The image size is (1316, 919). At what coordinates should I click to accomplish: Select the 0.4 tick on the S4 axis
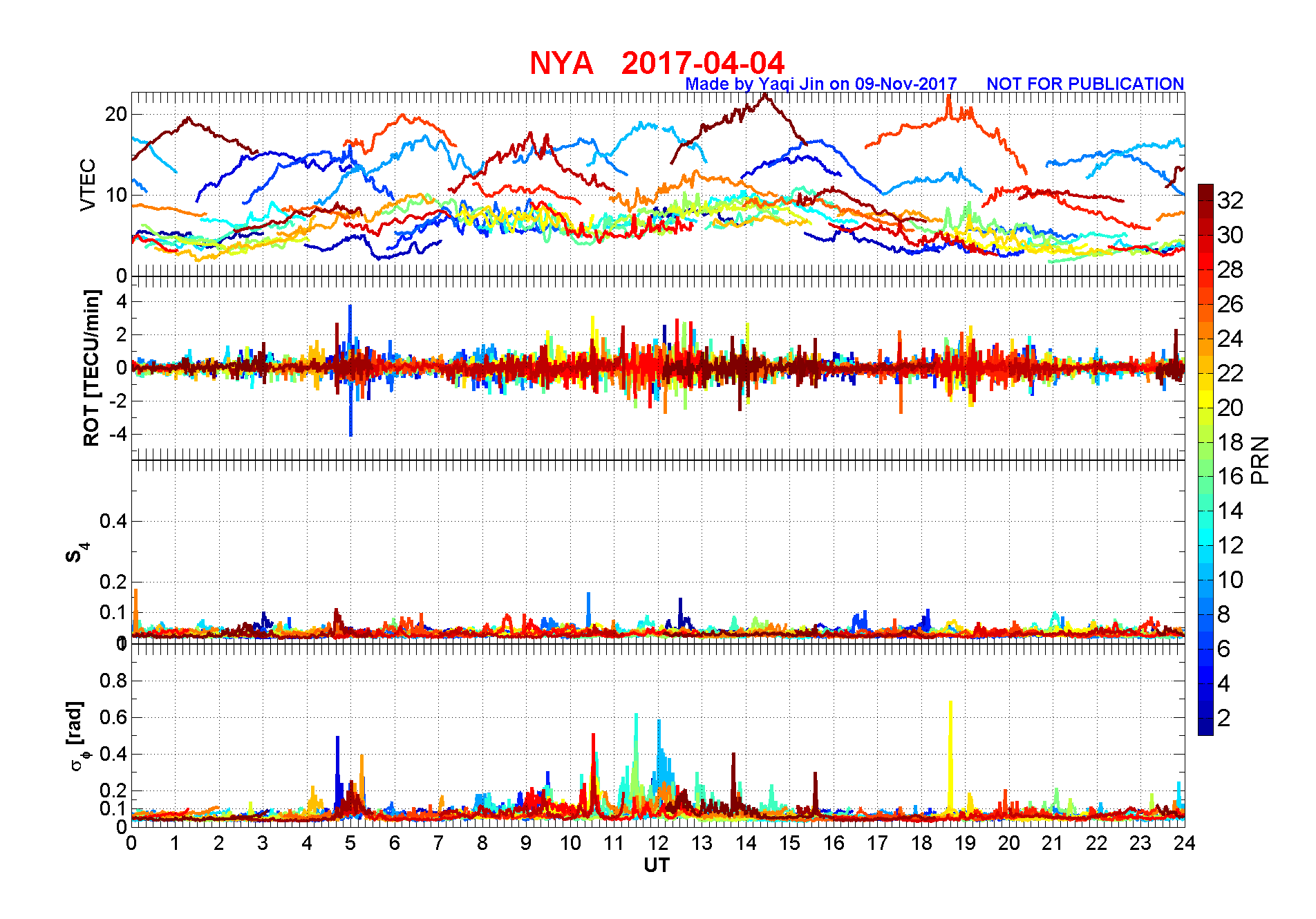click(113, 522)
